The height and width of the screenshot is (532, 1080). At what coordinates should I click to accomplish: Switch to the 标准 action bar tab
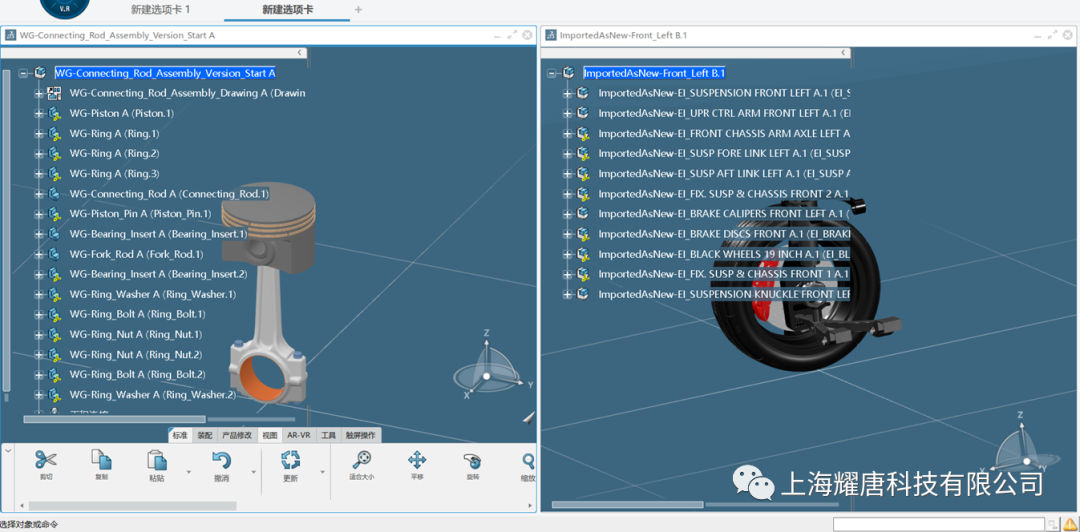[x=180, y=436]
